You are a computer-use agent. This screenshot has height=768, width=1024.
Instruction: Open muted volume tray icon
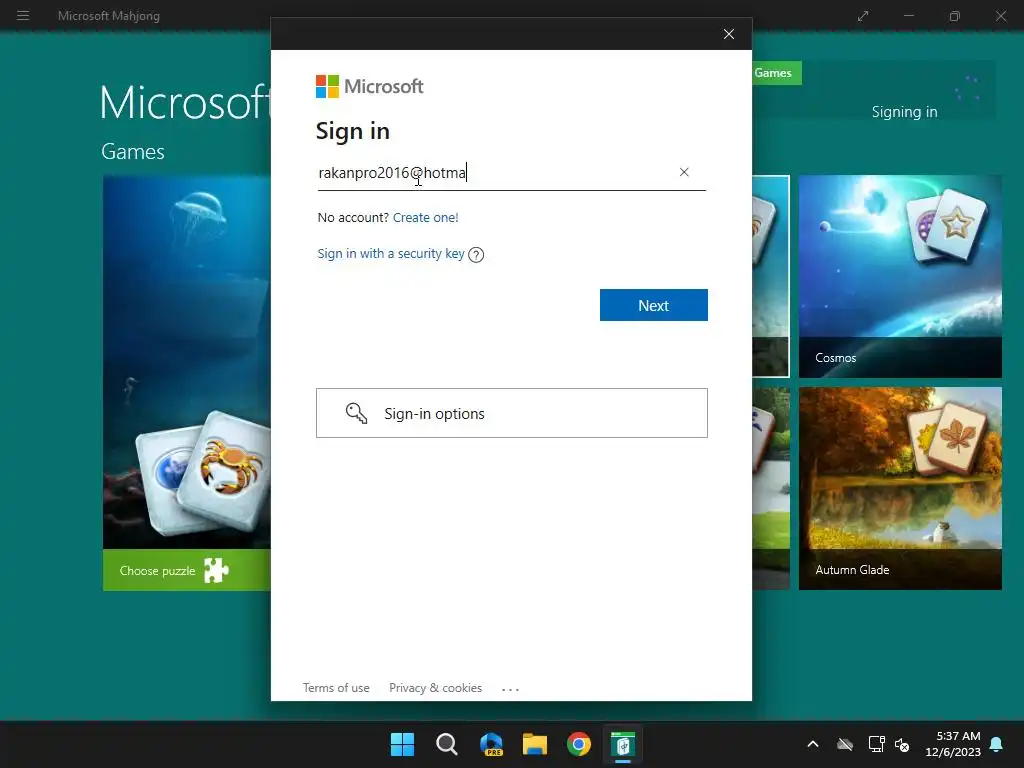tap(902, 744)
